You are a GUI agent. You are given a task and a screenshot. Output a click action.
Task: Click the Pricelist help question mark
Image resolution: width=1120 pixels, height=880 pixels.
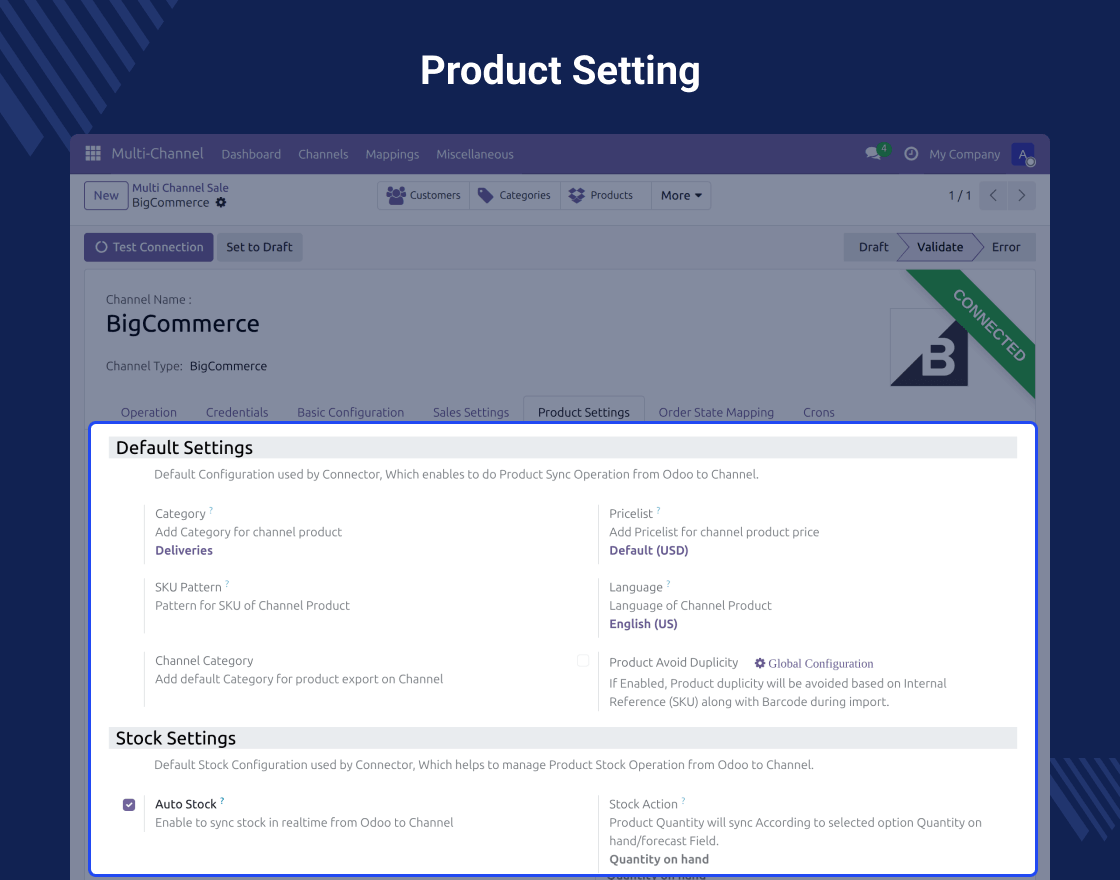(x=658, y=510)
